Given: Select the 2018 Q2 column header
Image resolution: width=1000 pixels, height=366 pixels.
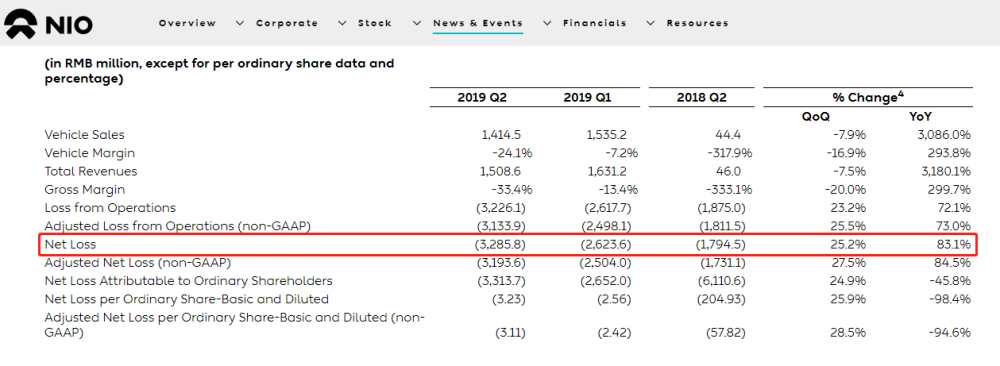Looking at the screenshot, I should click(x=702, y=98).
